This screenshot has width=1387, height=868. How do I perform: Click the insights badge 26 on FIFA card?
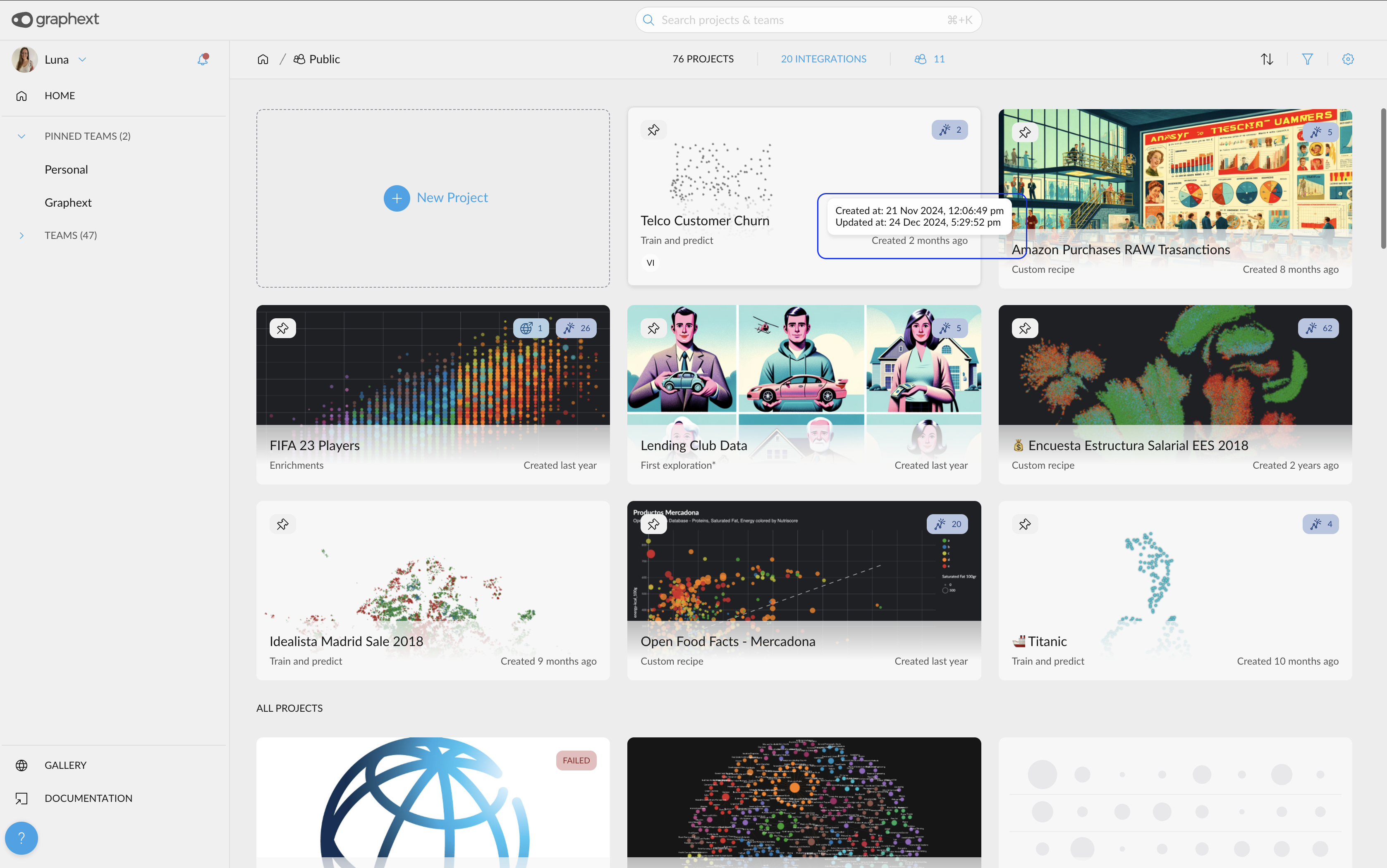pos(576,328)
